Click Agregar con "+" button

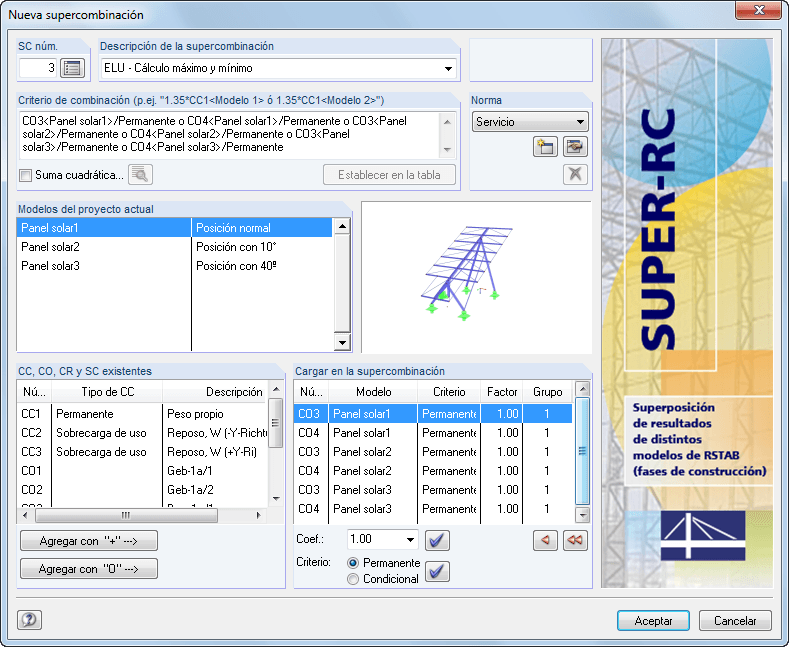(x=89, y=541)
